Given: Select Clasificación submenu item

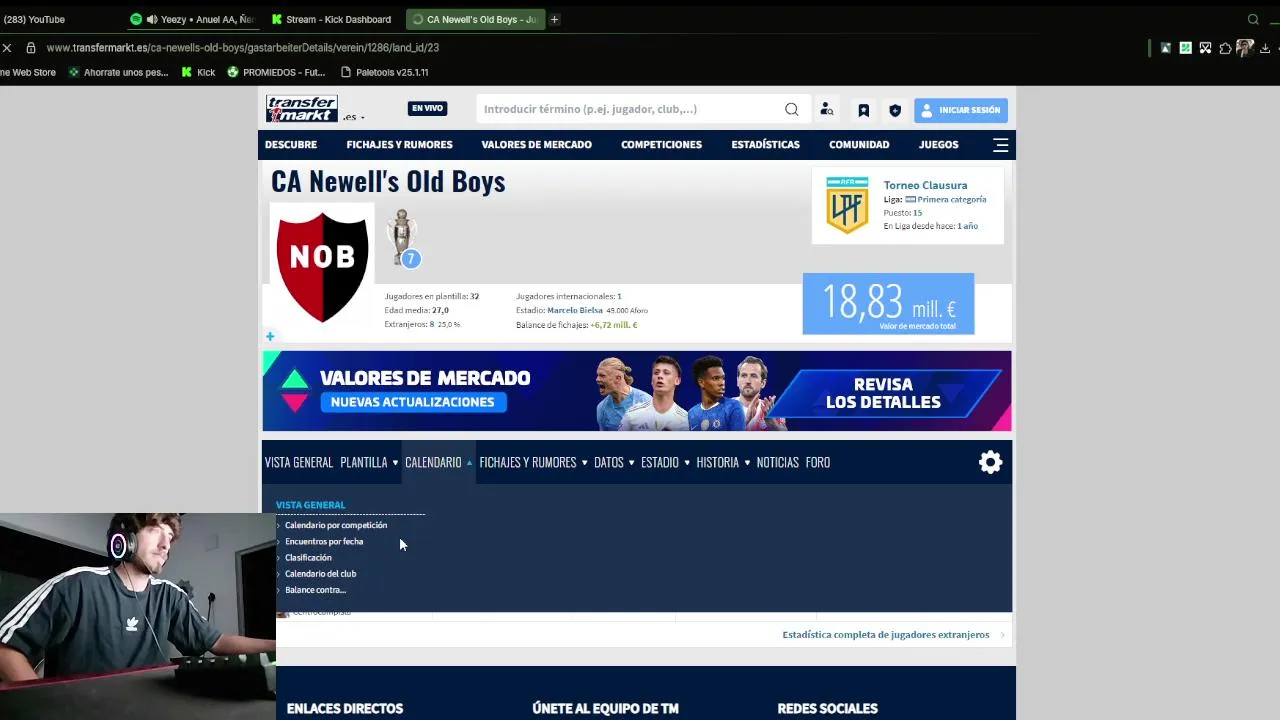Looking at the screenshot, I should tap(308, 557).
